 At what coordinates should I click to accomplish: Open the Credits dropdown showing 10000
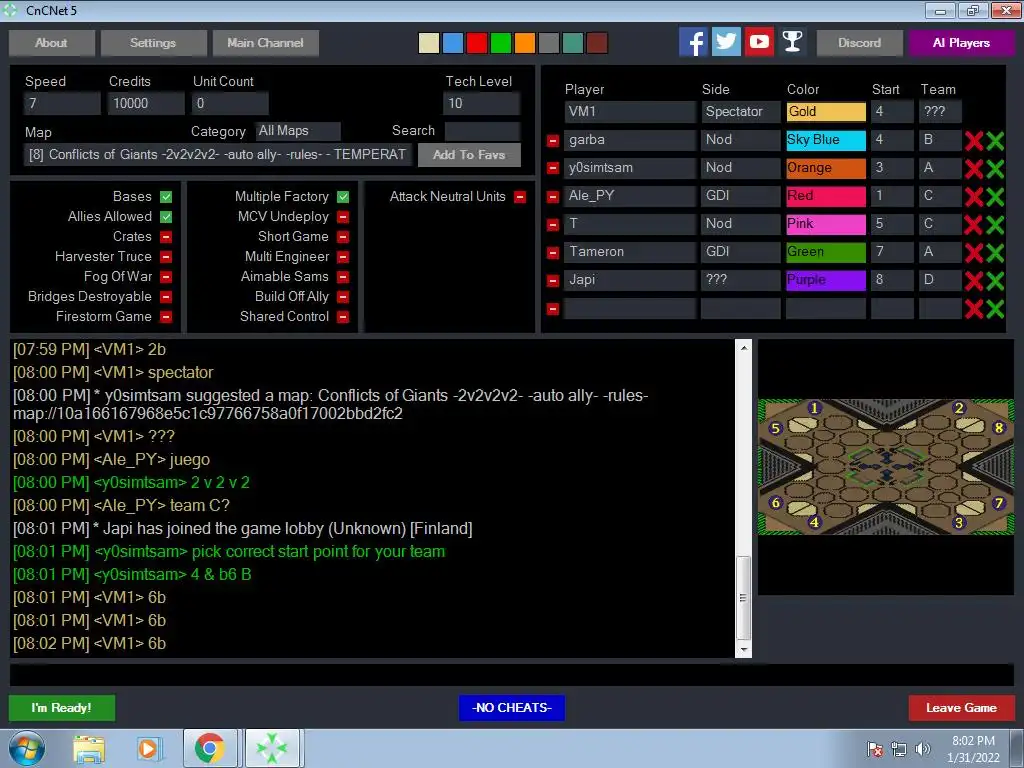coord(146,103)
